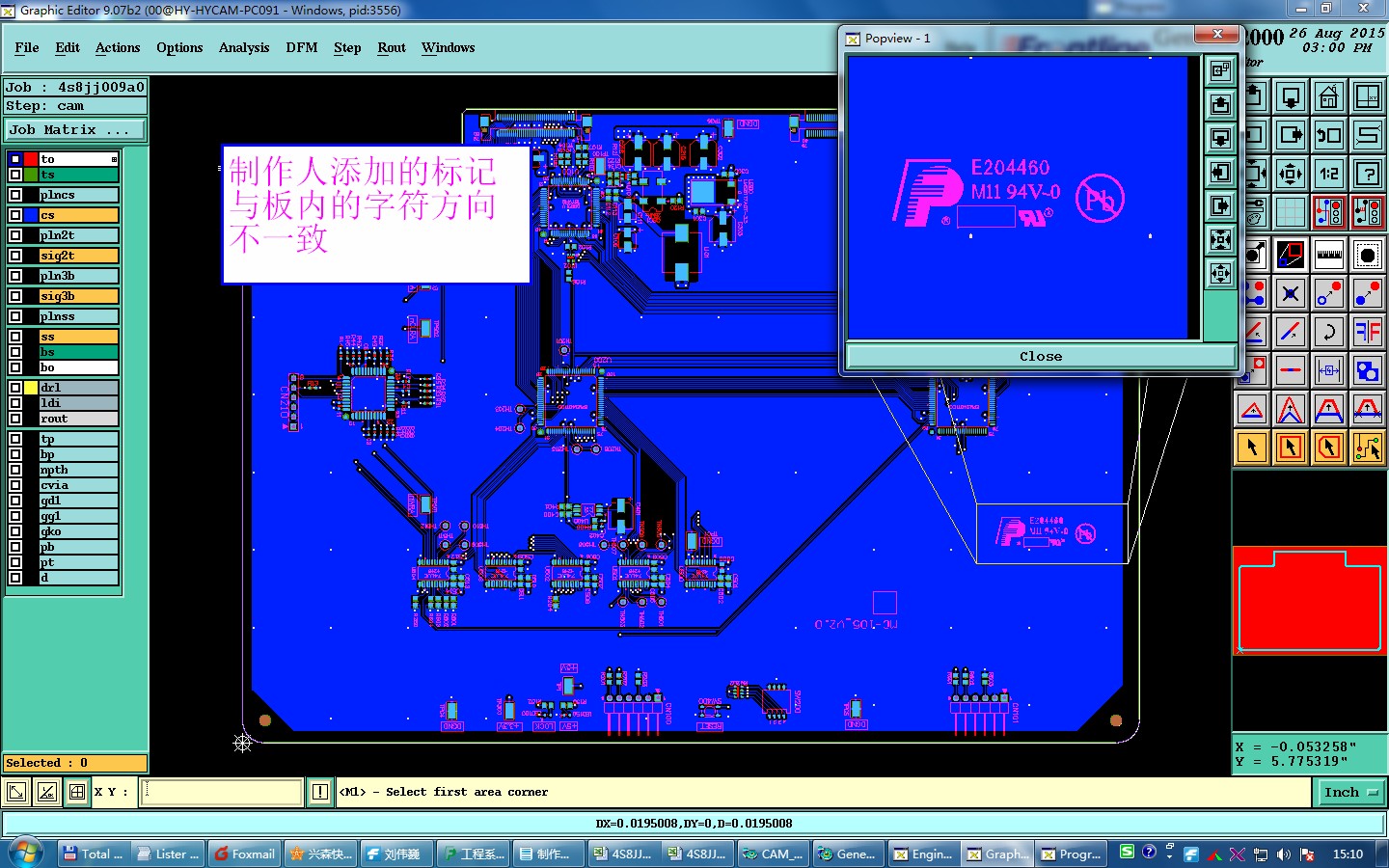The image size is (1389, 868).
Task: Click the home view icon
Action: pyautogui.click(x=1329, y=96)
